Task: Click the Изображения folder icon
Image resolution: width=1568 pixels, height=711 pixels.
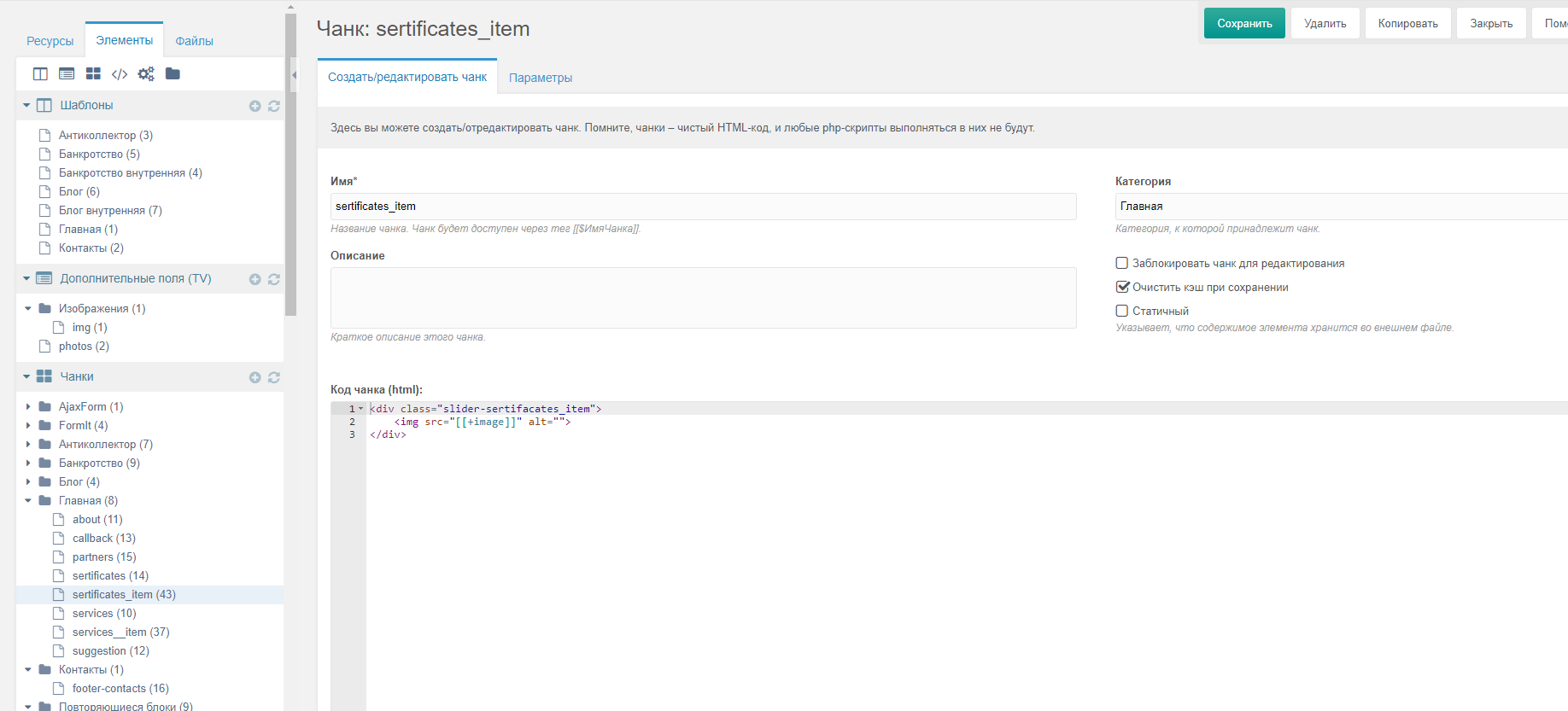Action: [x=45, y=308]
